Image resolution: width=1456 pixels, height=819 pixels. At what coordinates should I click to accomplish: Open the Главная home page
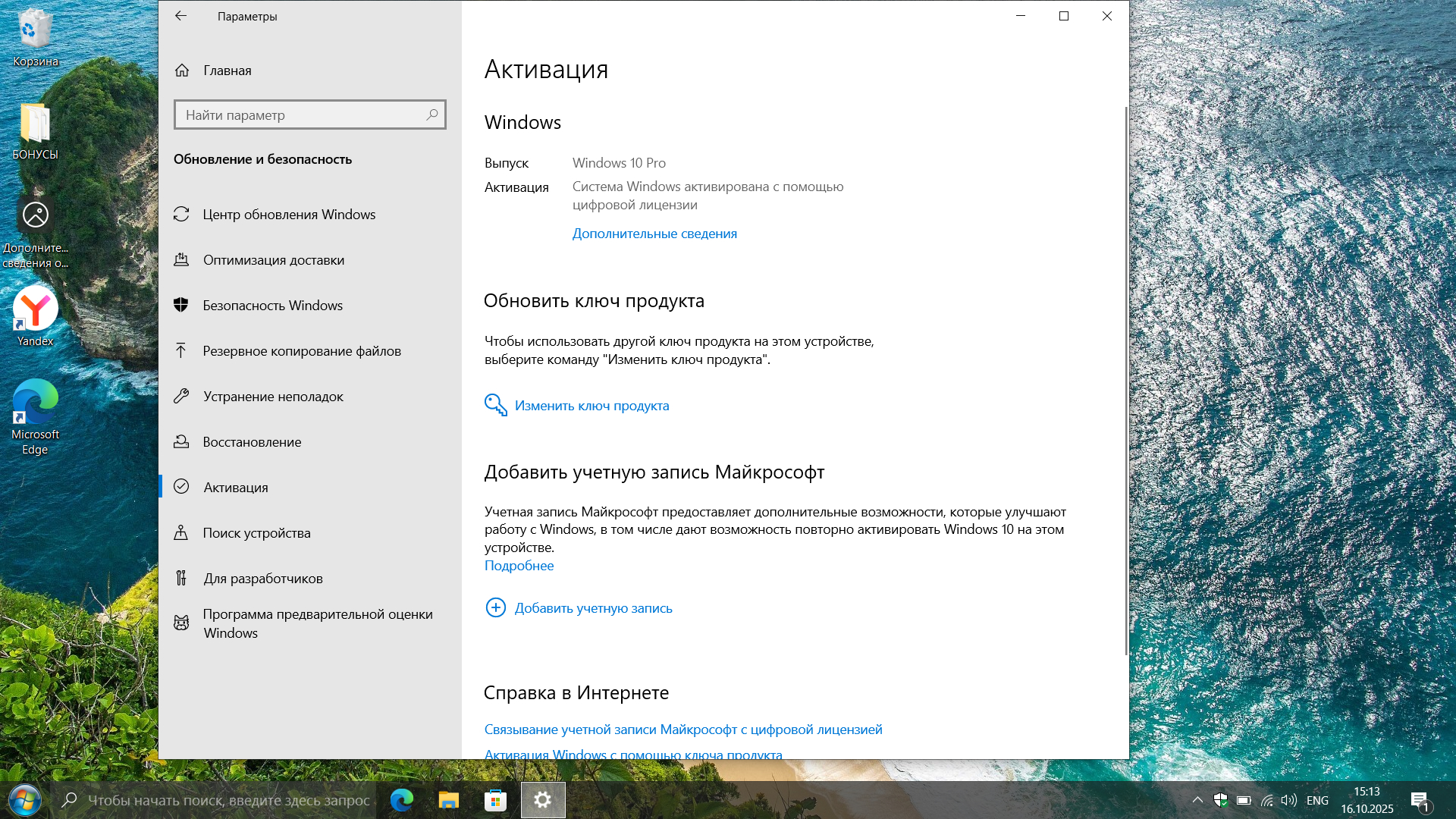point(227,71)
